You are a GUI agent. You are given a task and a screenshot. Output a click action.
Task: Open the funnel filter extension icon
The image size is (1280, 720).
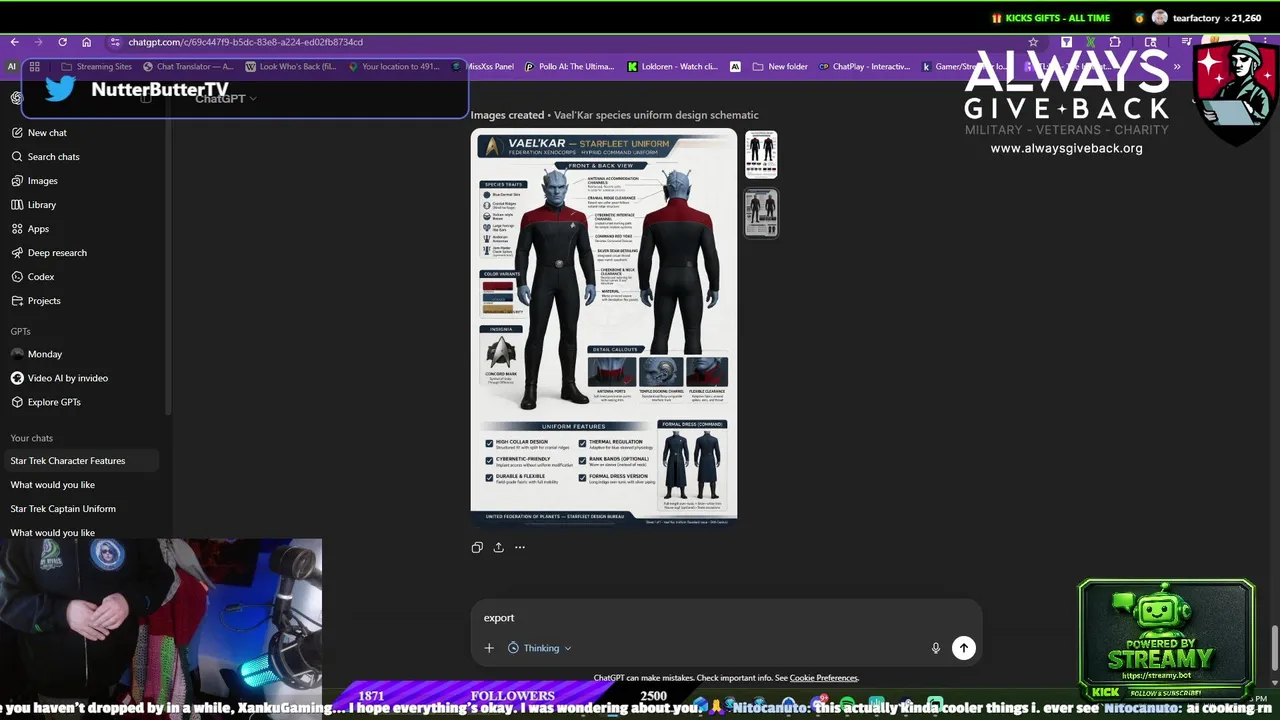1066,42
